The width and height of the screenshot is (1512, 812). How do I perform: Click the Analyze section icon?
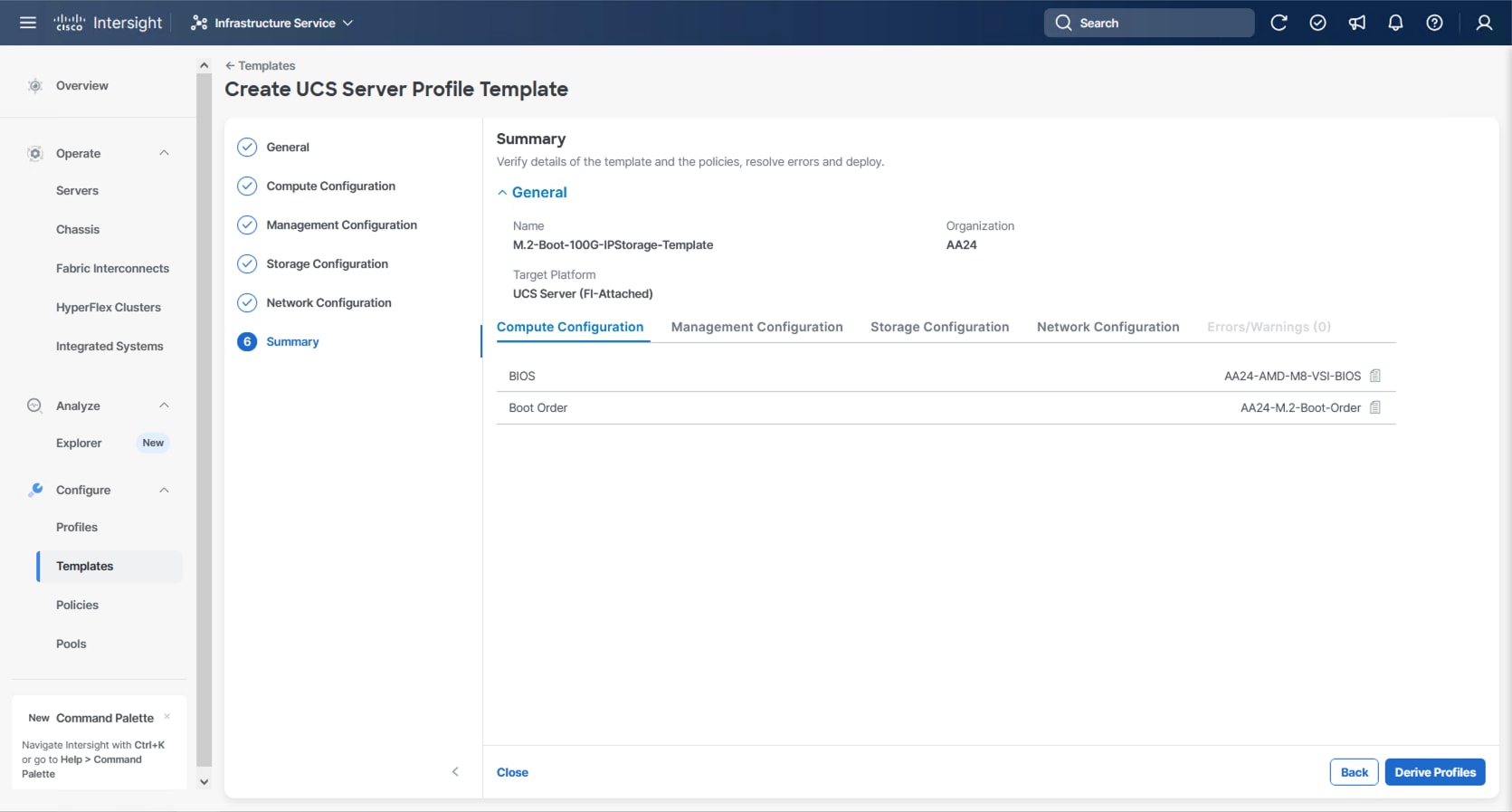pos(35,406)
